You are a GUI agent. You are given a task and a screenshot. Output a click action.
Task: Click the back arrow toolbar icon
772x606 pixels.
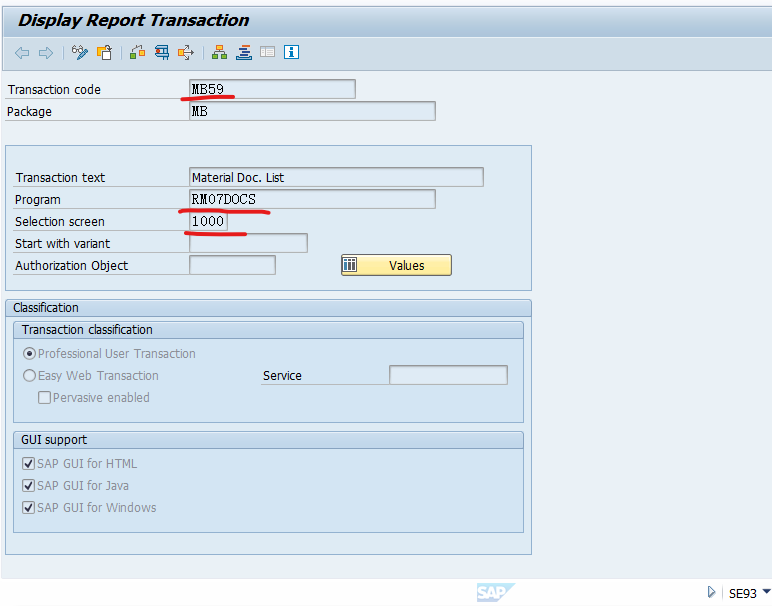point(22,53)
